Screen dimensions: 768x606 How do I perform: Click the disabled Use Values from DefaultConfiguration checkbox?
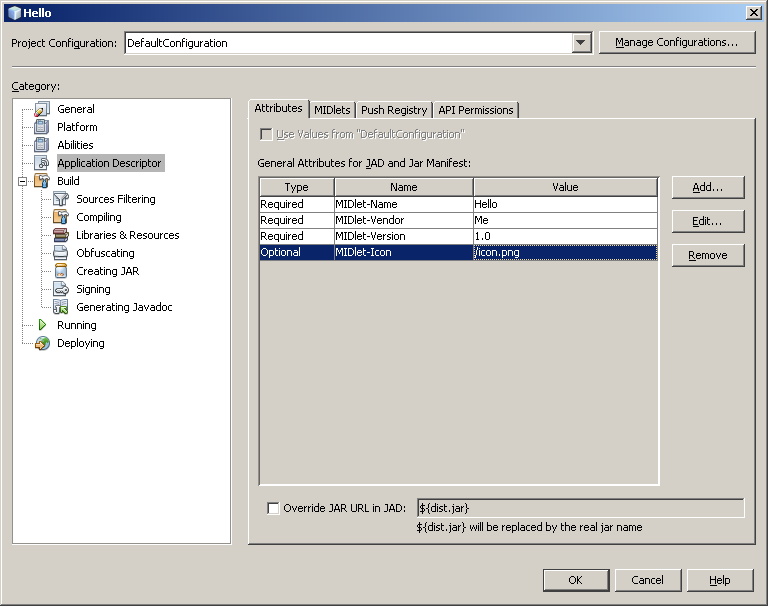coord(266,134)
